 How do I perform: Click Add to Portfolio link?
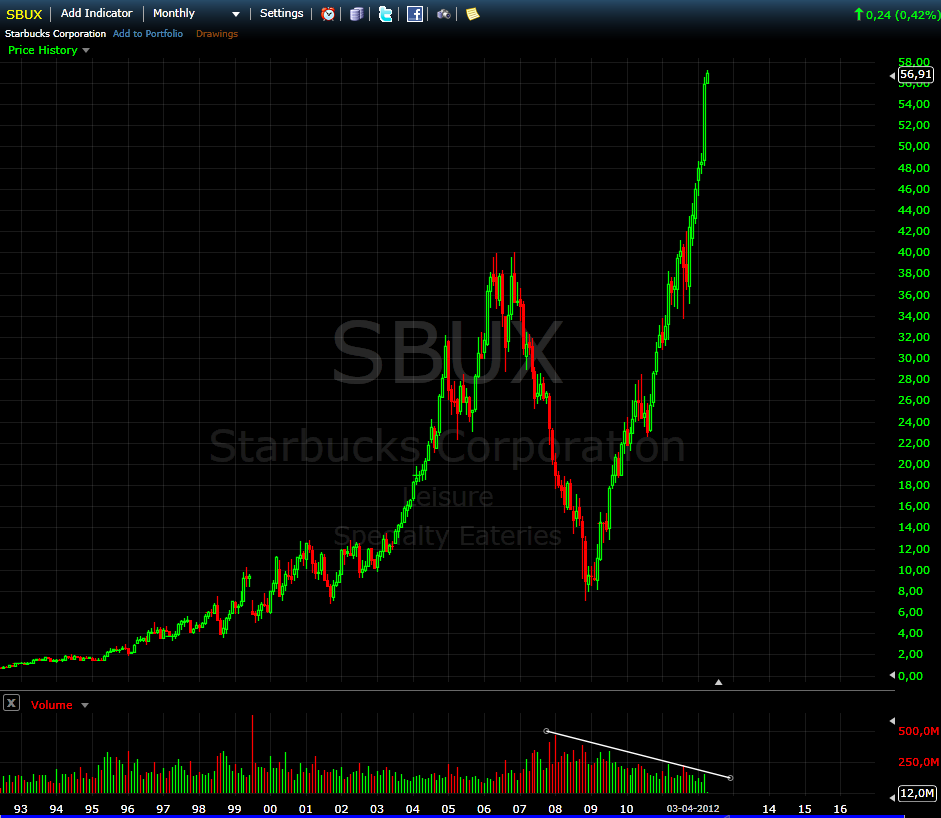[148, 34]
